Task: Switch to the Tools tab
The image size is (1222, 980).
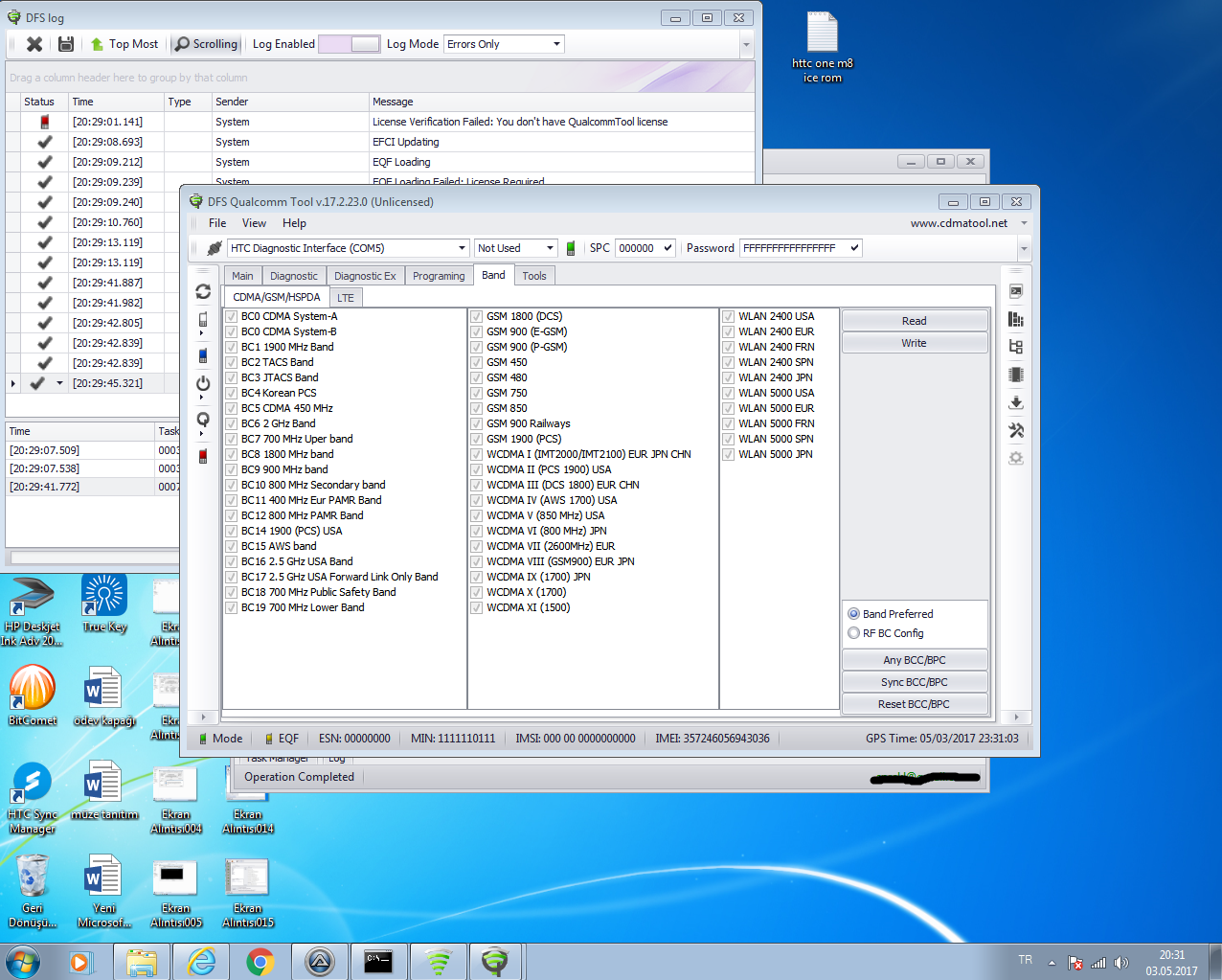Action: coord(534,276)
